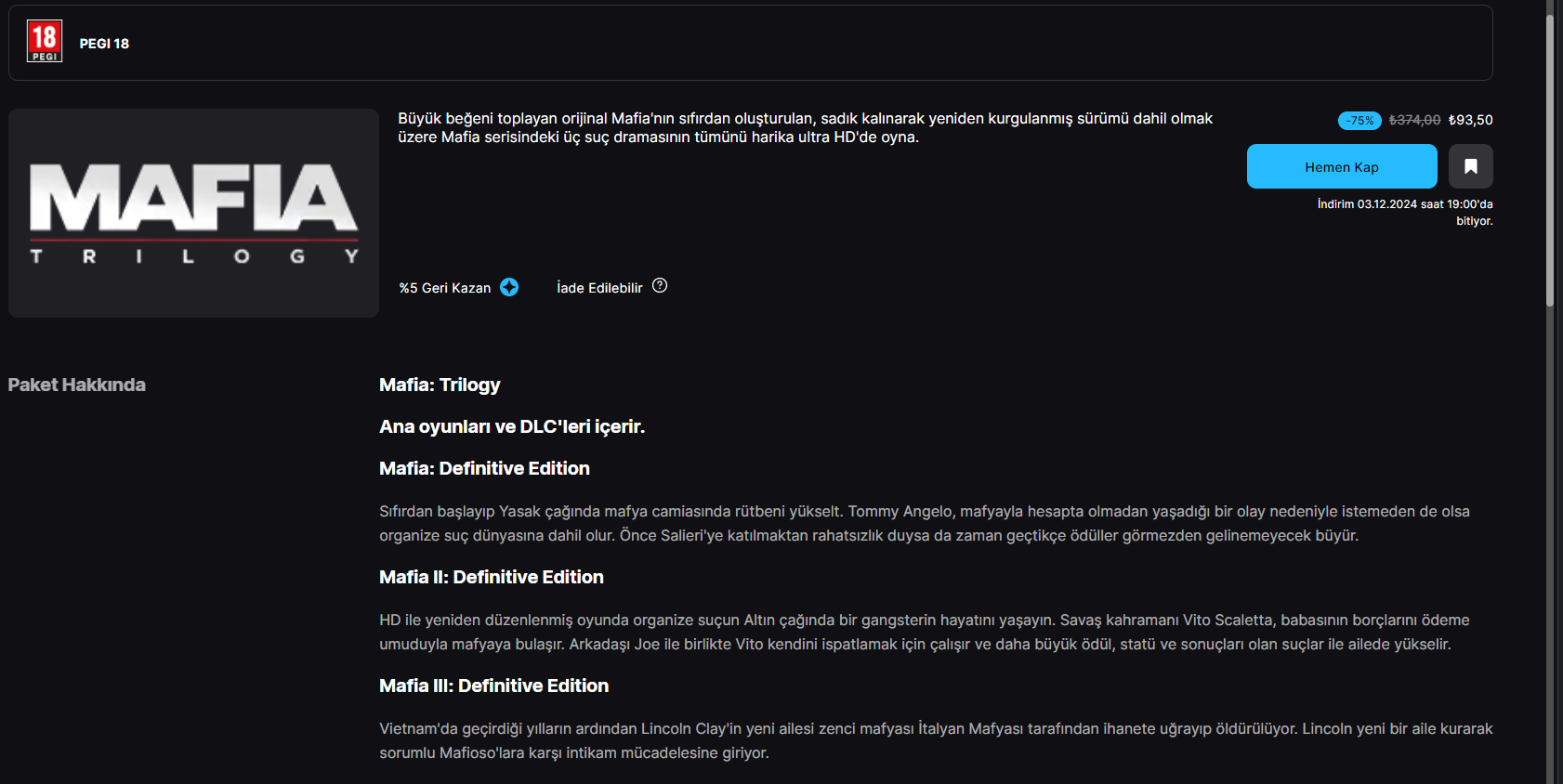Click the Mafia III: Definitive Edition heading
This screenshot has width=1563, height=784.
(x=494, y=686)
